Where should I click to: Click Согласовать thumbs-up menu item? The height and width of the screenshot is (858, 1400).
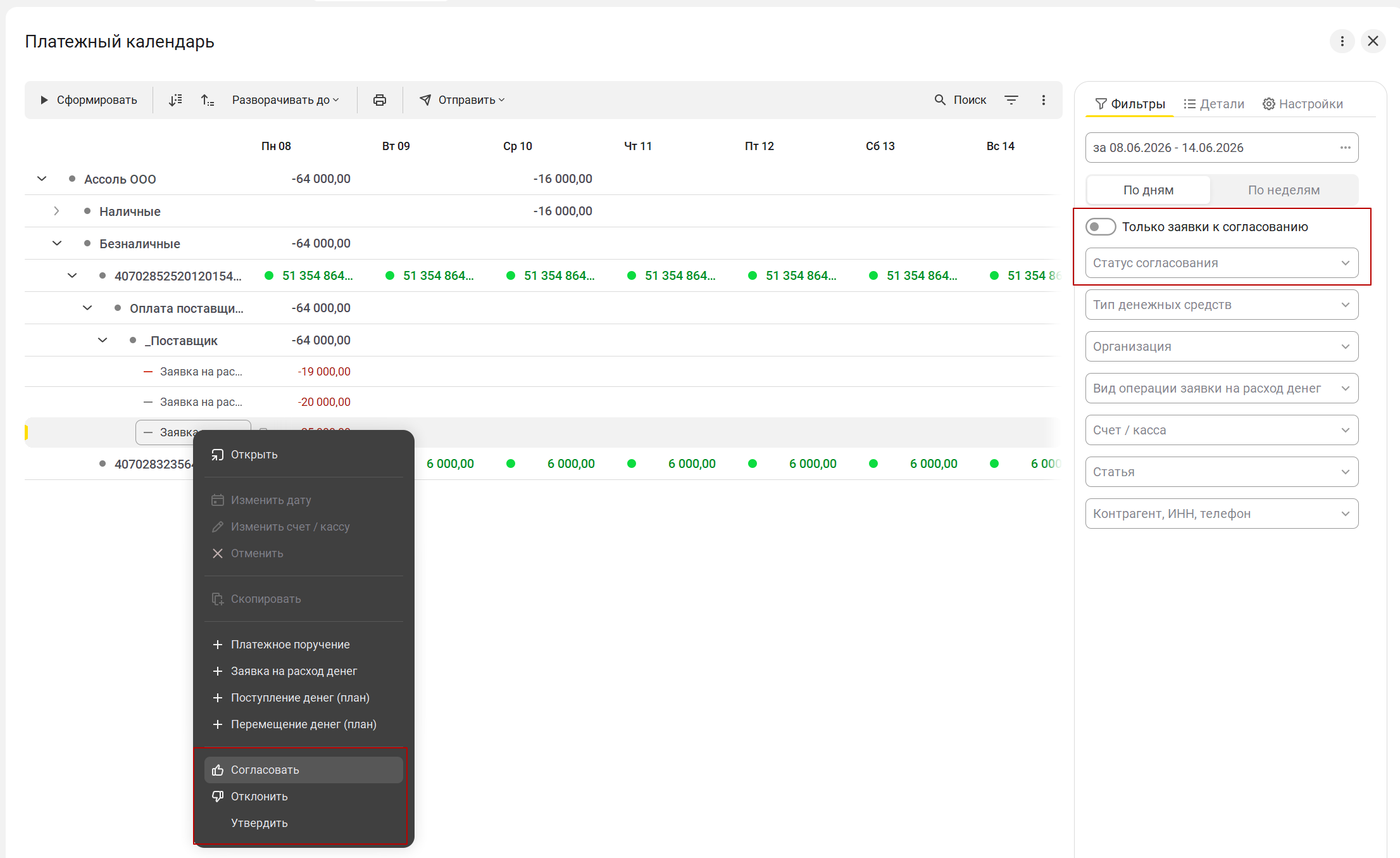pos(304,770)
